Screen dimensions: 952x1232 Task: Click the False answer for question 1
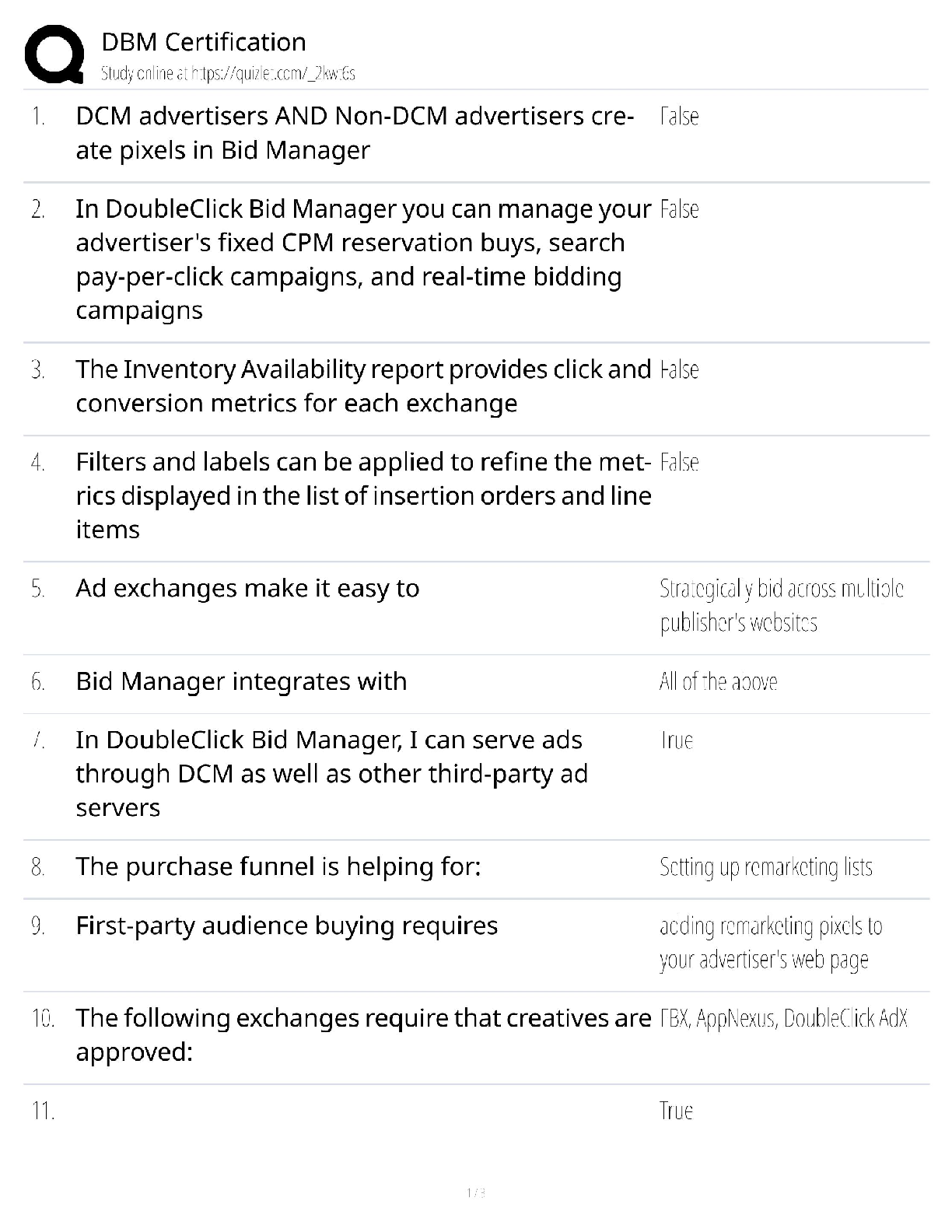(679, 117)
